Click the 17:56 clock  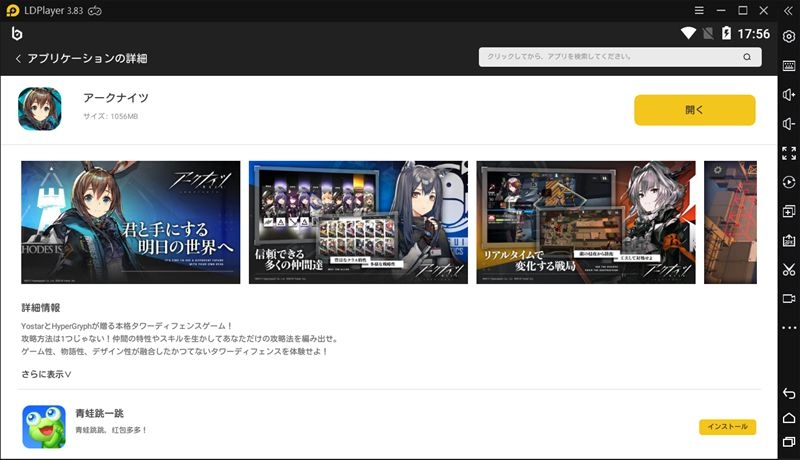click(x=754, y=34)
